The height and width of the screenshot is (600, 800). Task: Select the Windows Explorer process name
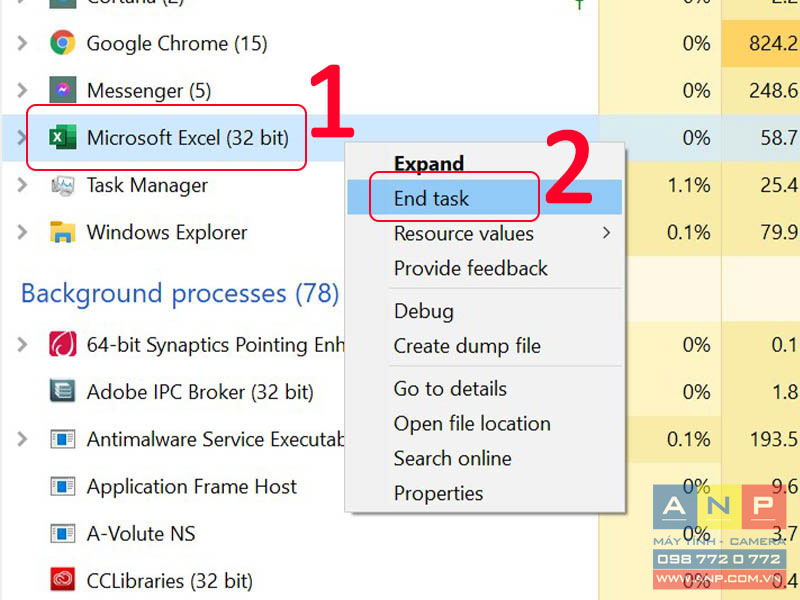point(167,232)
